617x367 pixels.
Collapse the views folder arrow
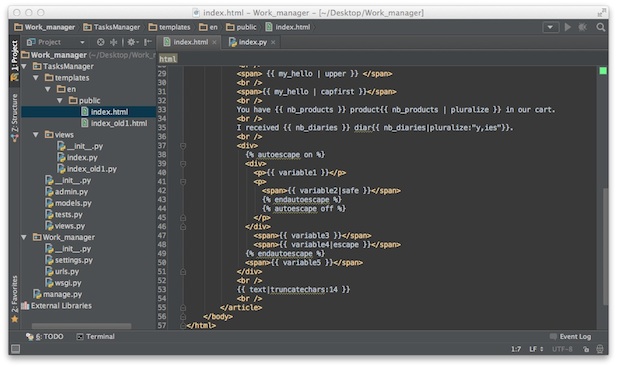click(36, 135)
